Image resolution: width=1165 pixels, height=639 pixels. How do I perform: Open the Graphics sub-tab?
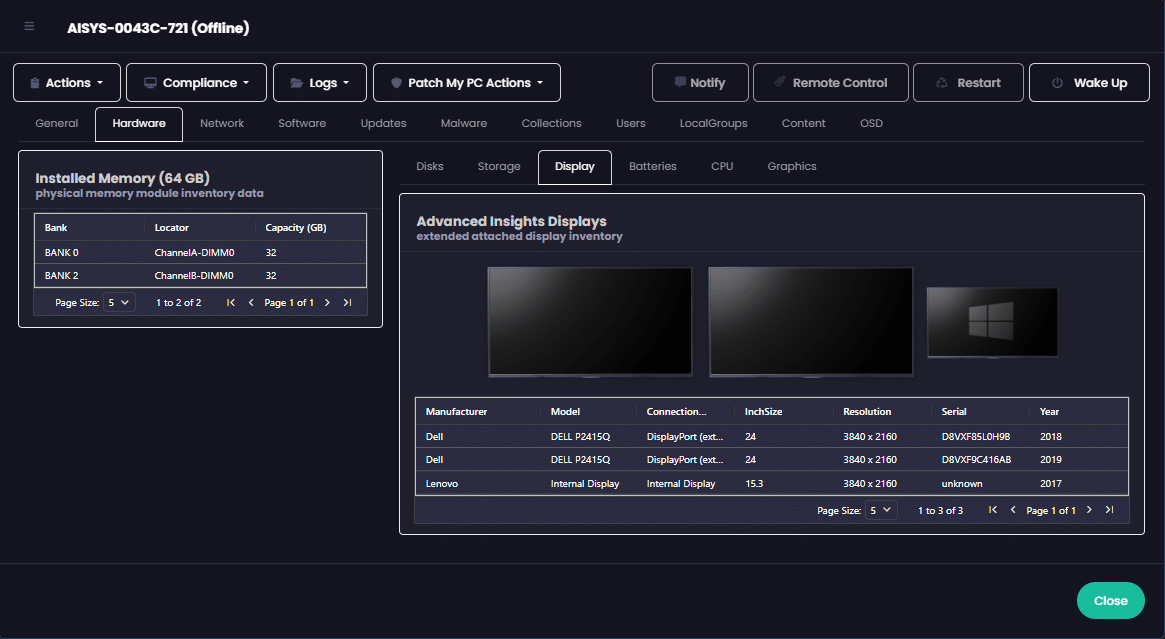[x=792, y=166]
